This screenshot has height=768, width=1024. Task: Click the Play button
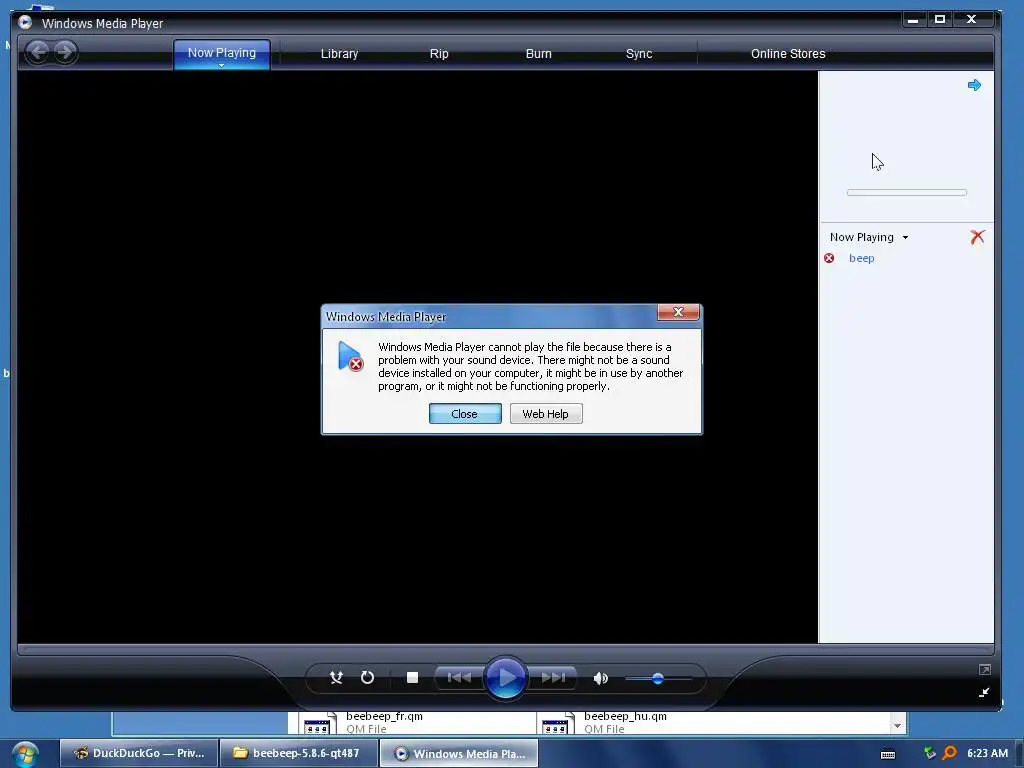(x=505, y=678)
